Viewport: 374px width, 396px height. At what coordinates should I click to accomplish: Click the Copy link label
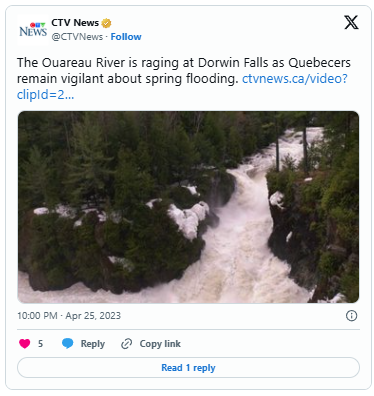[x=160, y=344]
